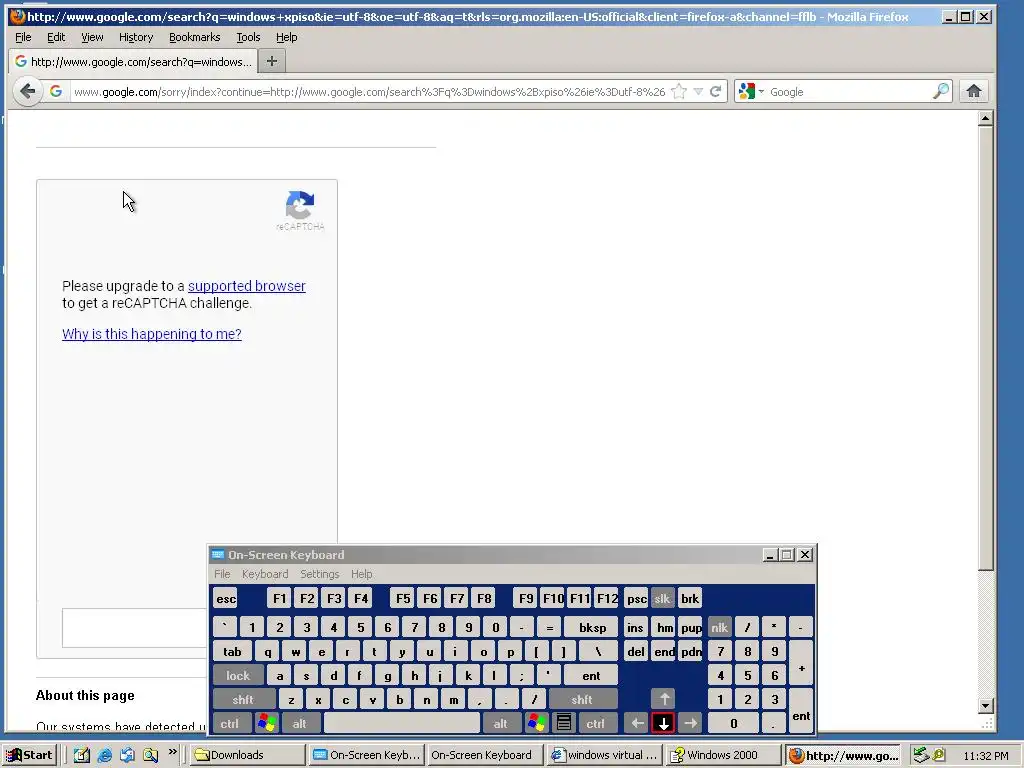Open a new tab with plus button
Screen dimensions: 1024x768
272,61
